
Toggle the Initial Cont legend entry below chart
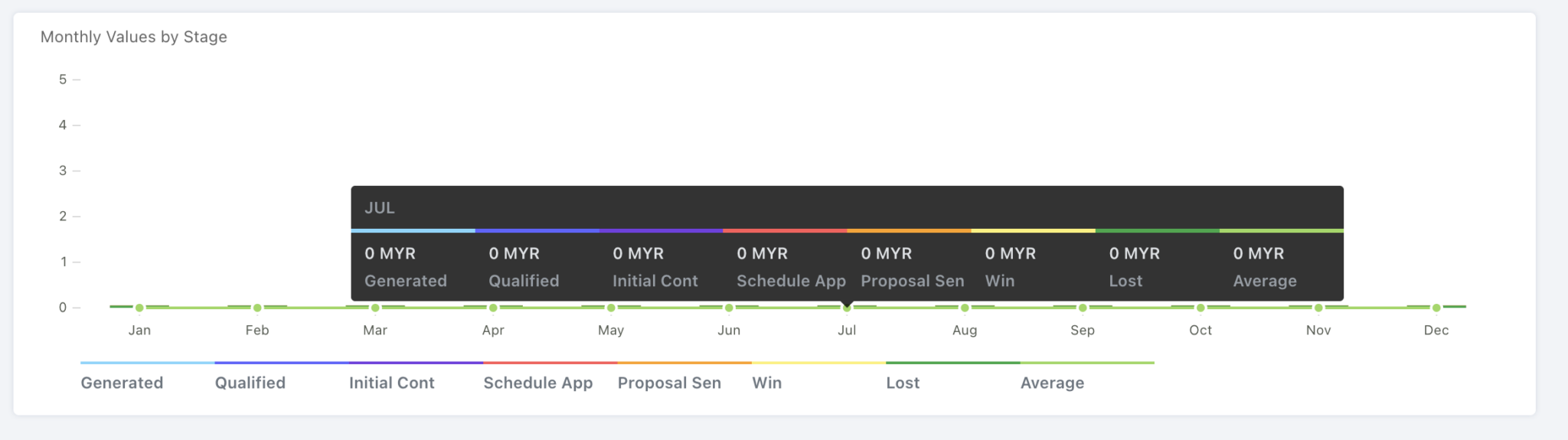(391, 383)
